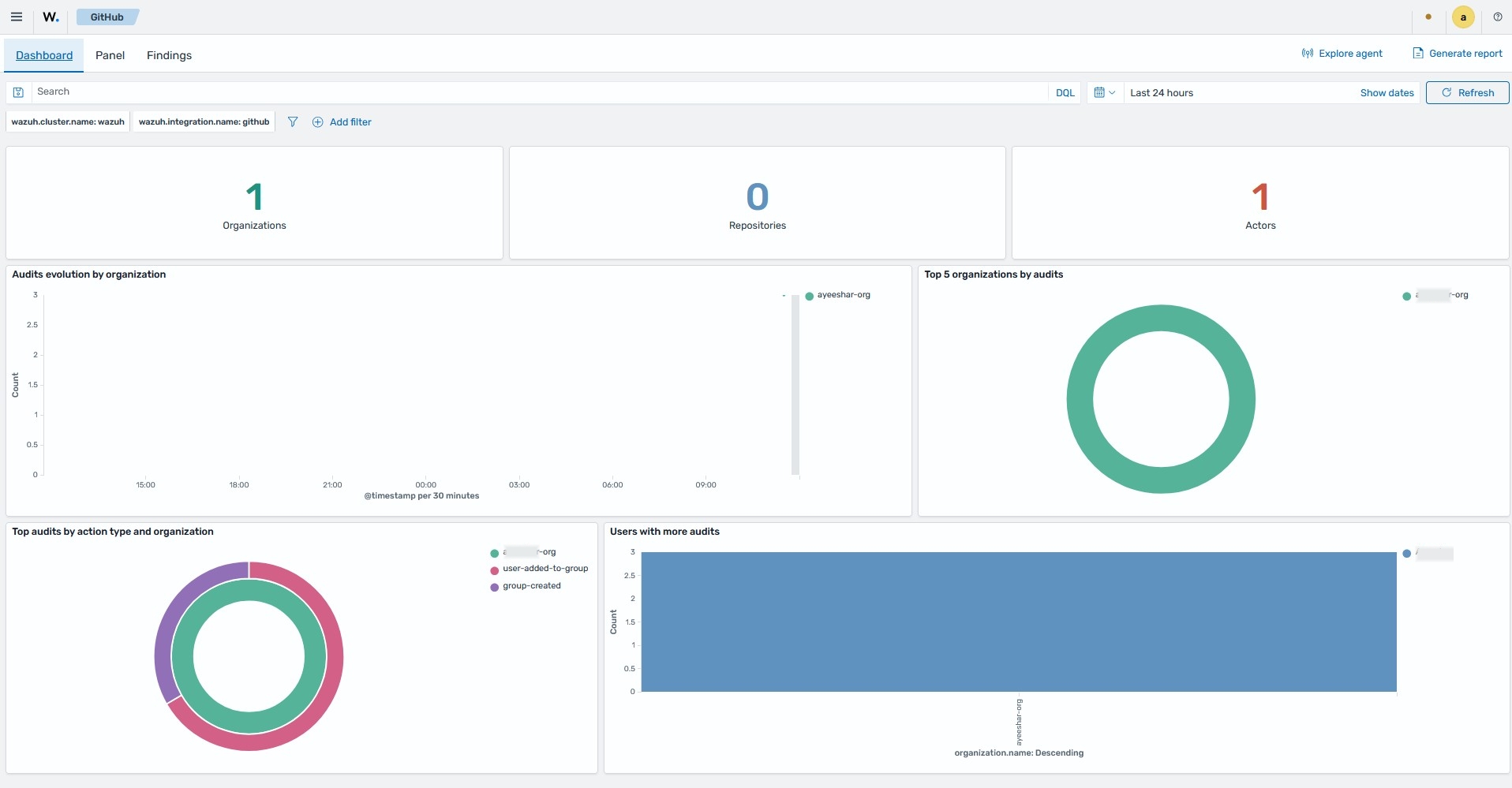The image size is (1512, 788).
Task: Open the calendar quick date menu
Action: (1105, 93)
